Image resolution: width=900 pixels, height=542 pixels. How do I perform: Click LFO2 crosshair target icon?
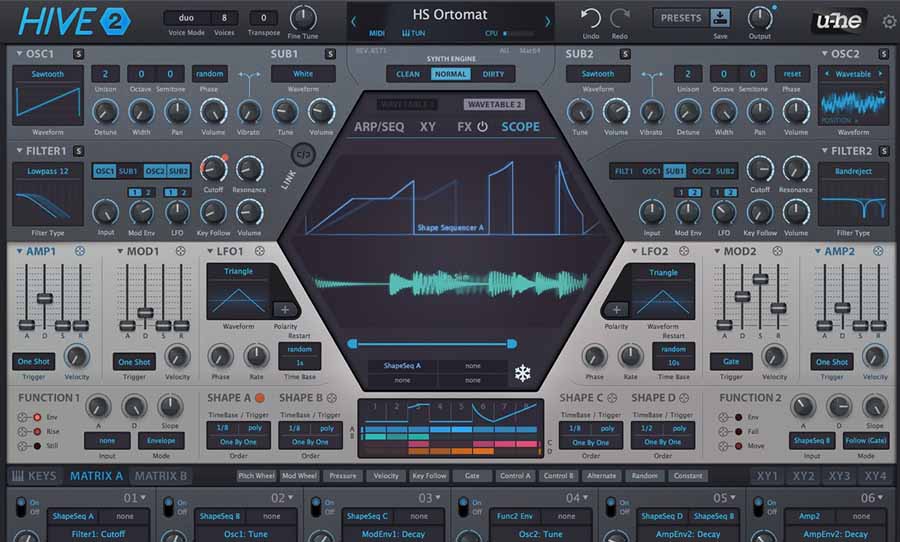point(684,251)
